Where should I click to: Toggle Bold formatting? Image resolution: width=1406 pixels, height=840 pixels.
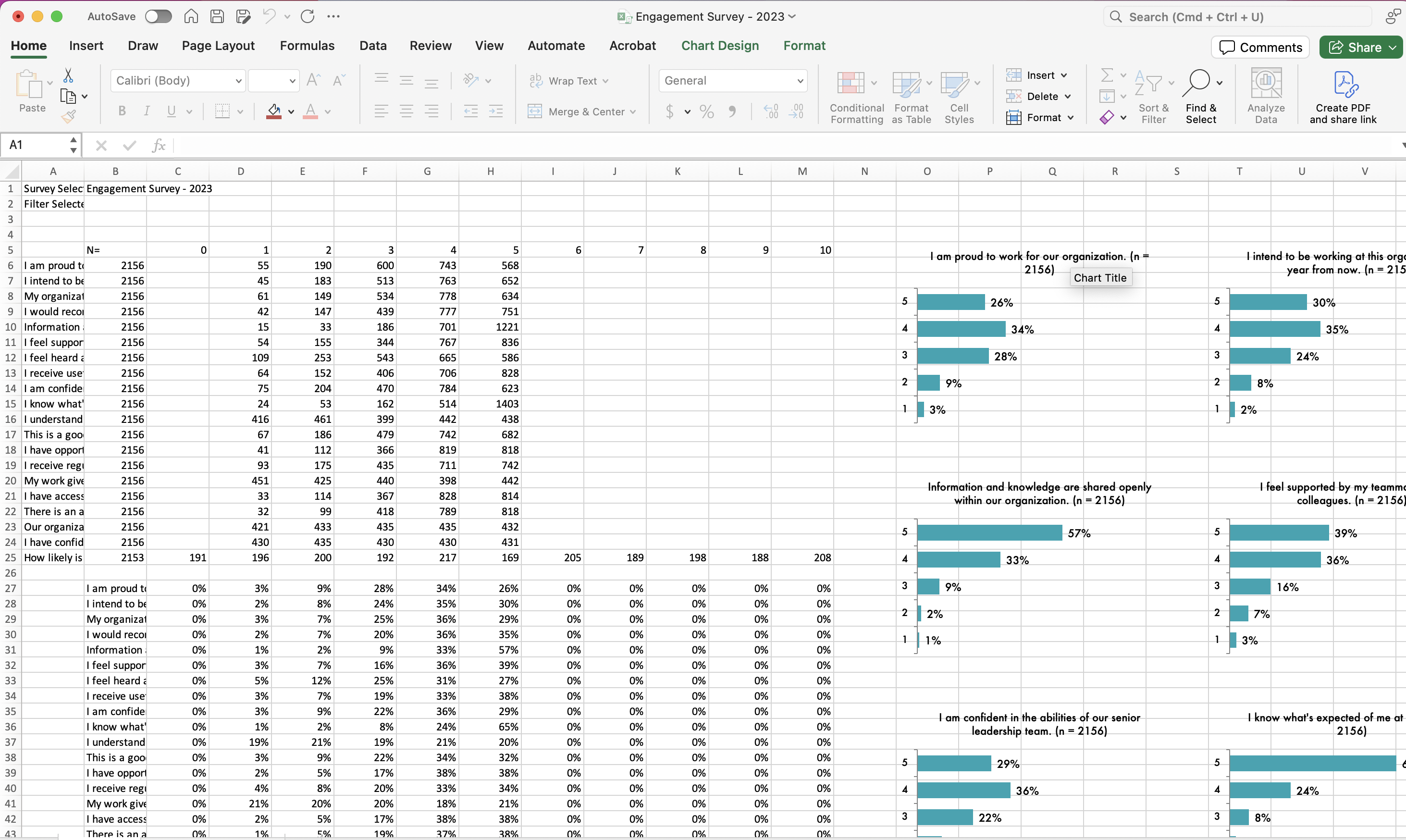[x=122, y=111]
